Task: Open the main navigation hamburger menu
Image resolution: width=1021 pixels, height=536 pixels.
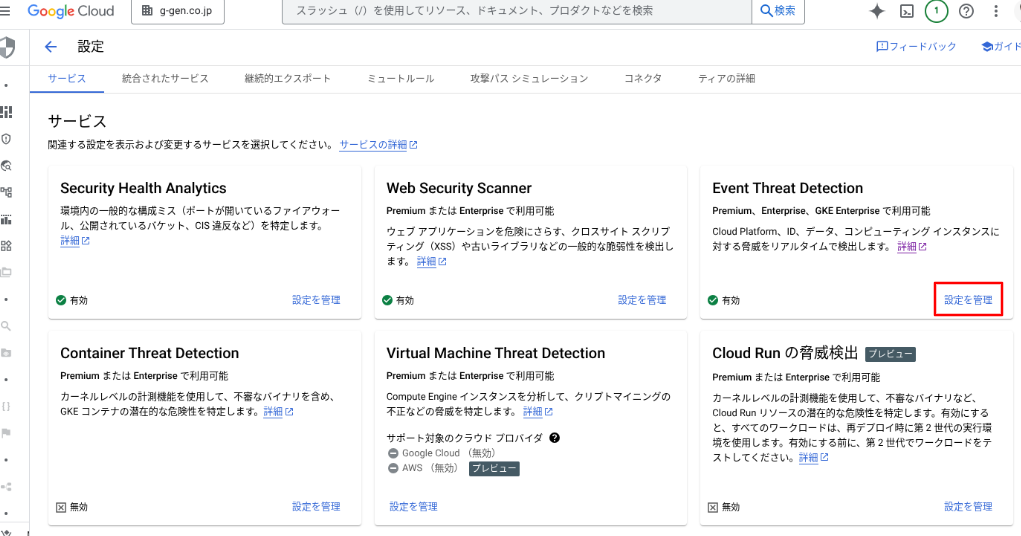Action: point(5,11)
